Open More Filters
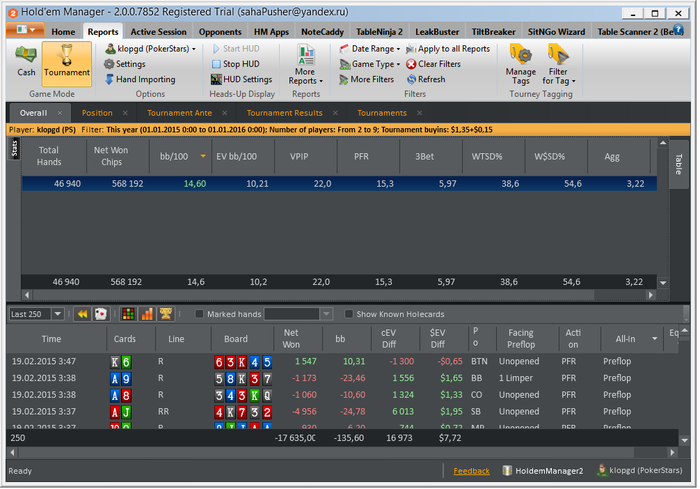The image size is (700, 489). (367, 79)
